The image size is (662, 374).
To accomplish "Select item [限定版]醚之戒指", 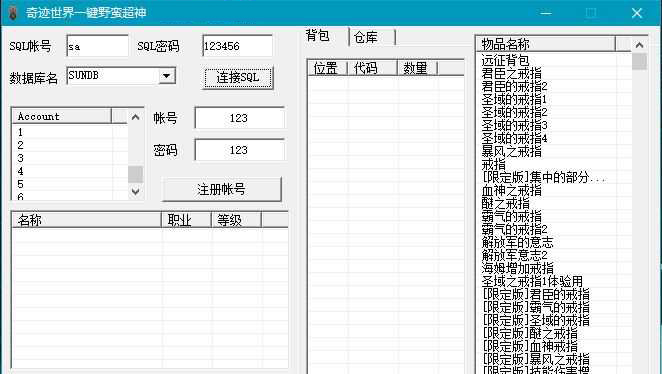I will [529, 333].
